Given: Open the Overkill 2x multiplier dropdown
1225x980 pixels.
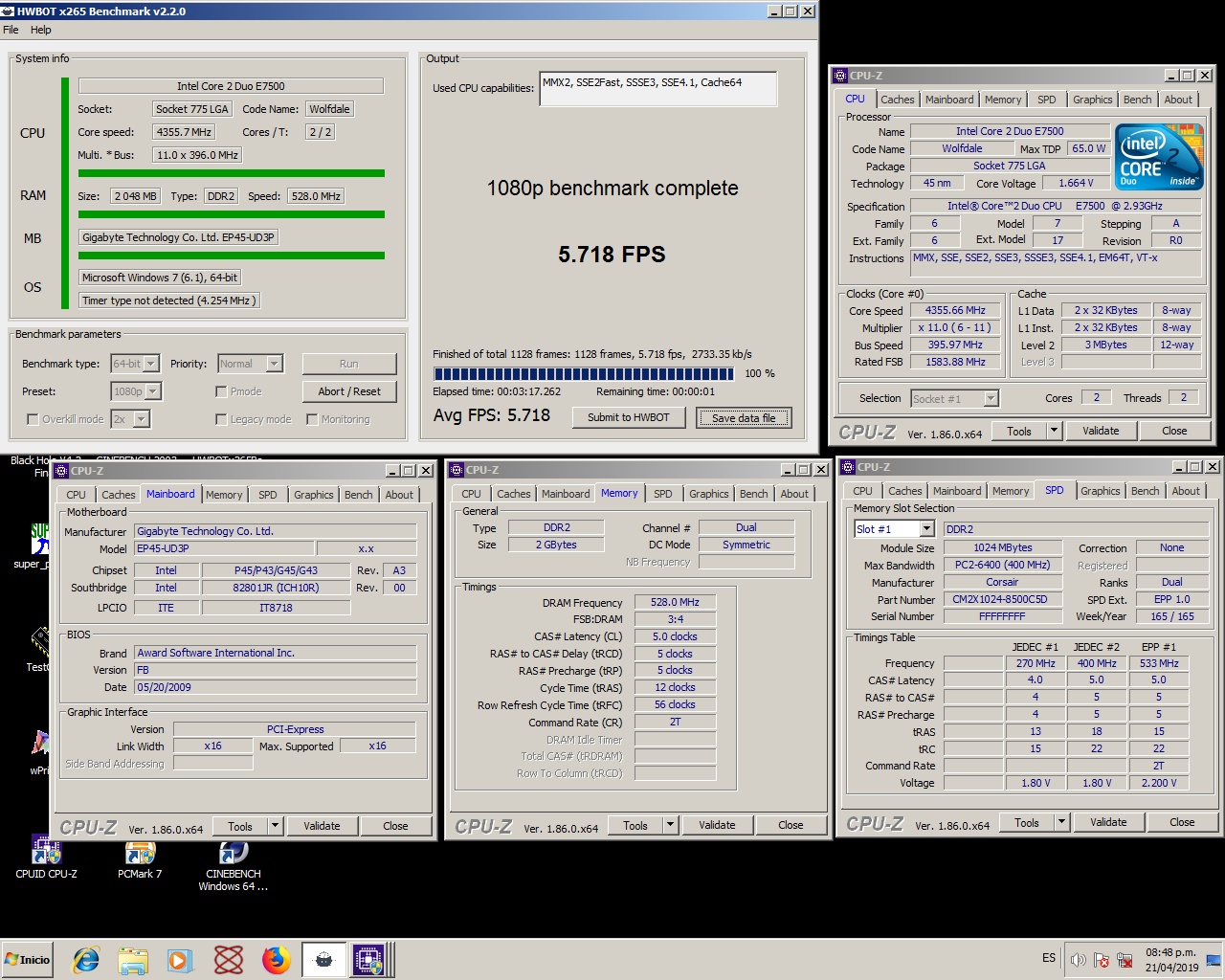Looking at the screenshot, I should pos(141,419).
